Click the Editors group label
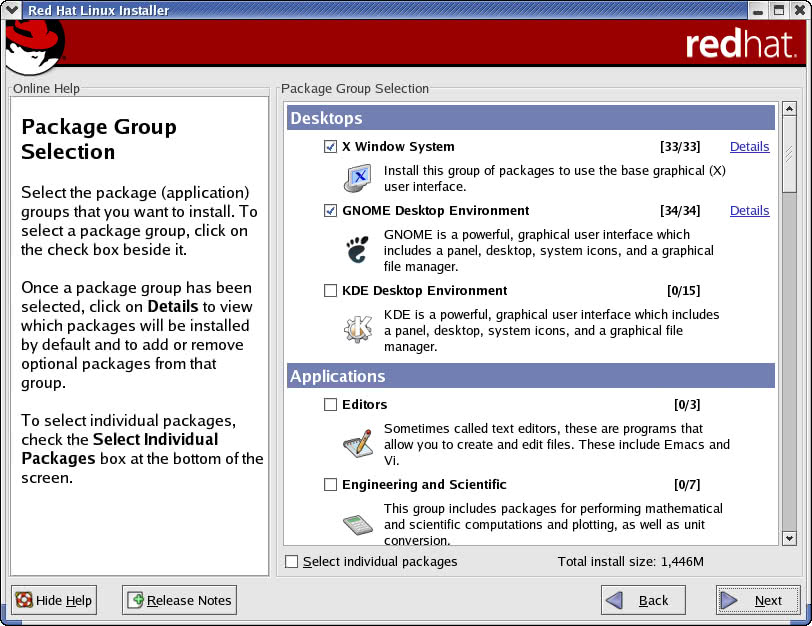Image resolution: width=812 pixels, height=626 pixels. click(365, 404)
